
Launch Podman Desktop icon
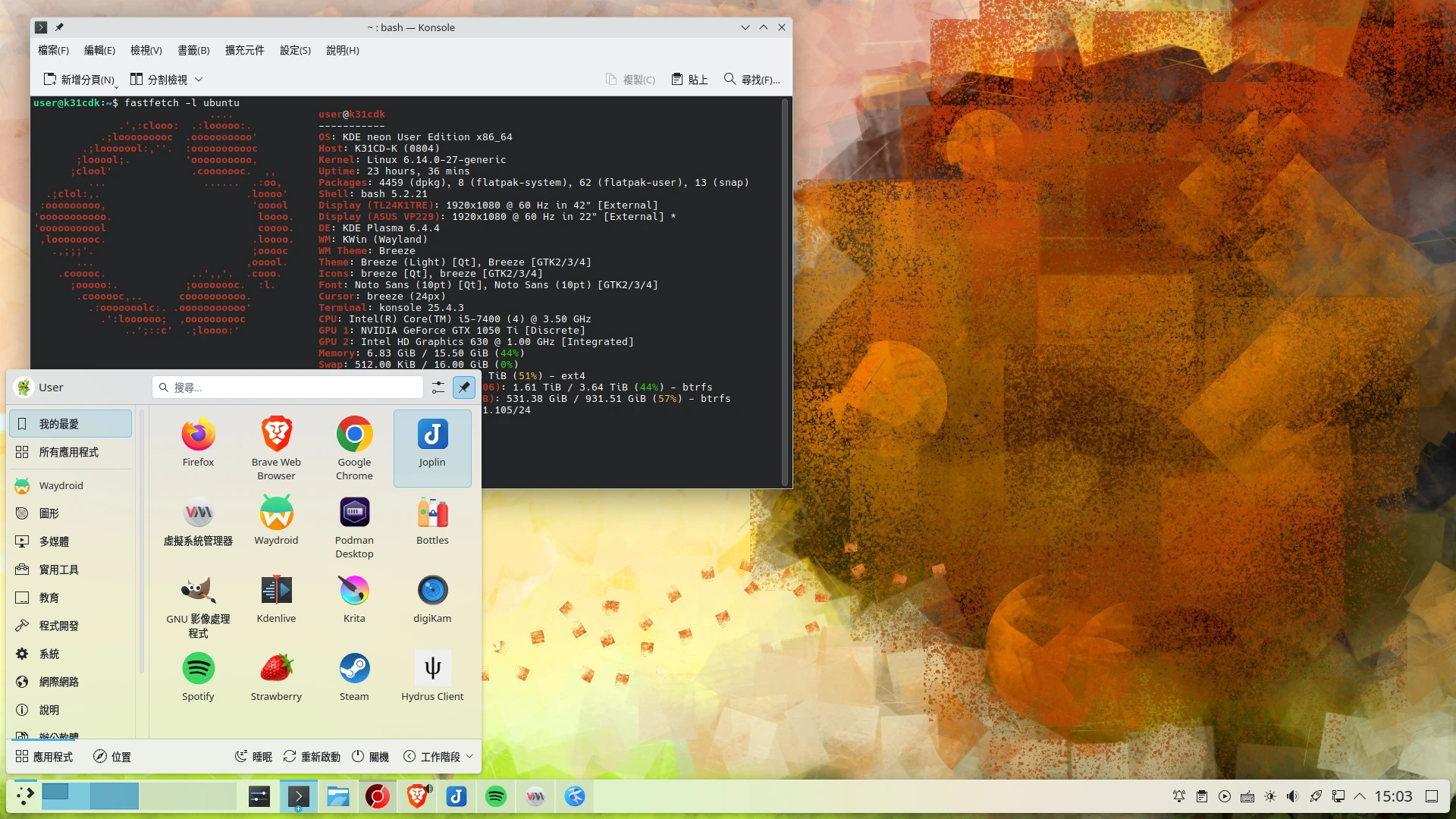point(354,513)
